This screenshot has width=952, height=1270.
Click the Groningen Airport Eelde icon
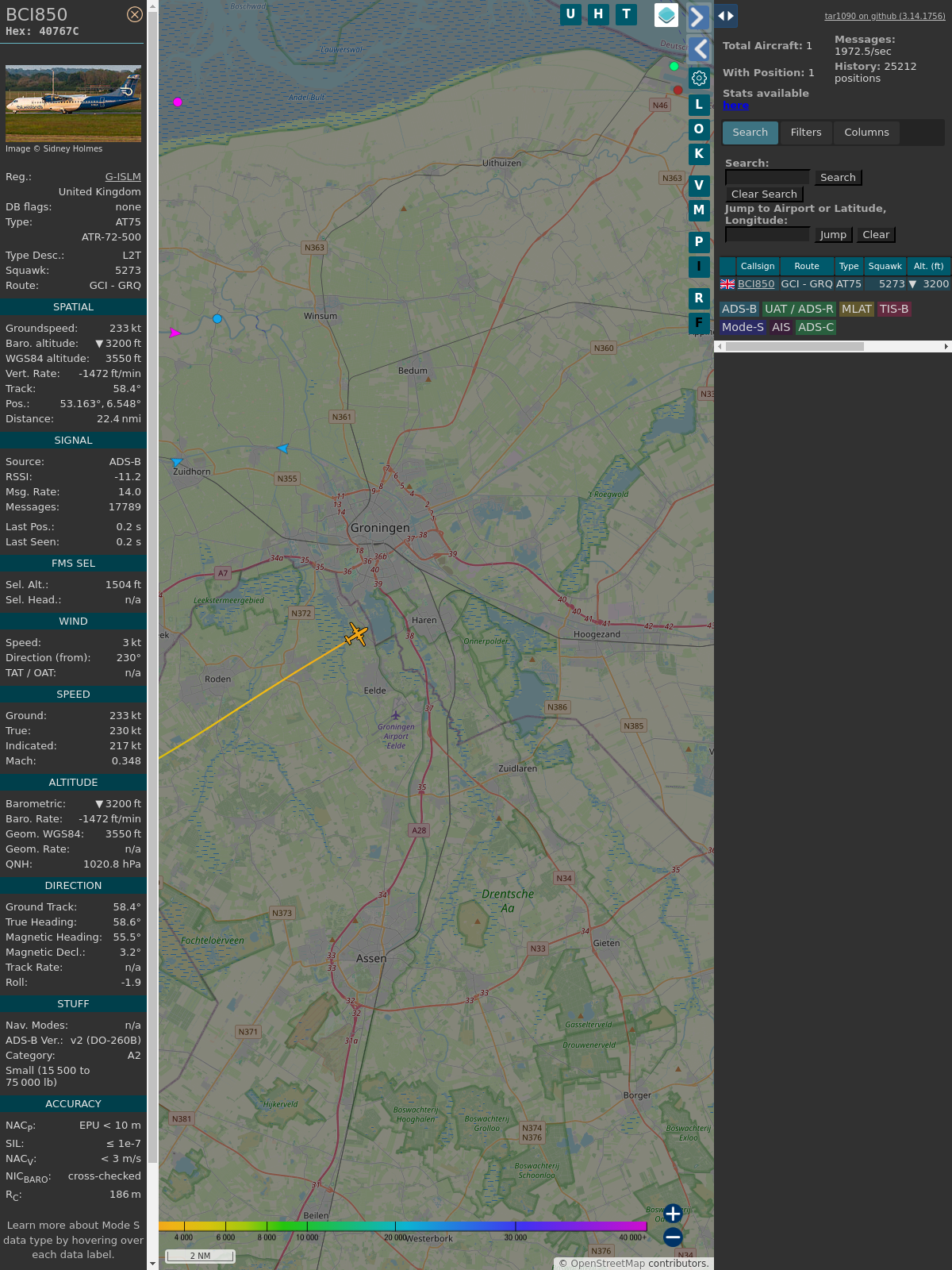pos(396,715)
